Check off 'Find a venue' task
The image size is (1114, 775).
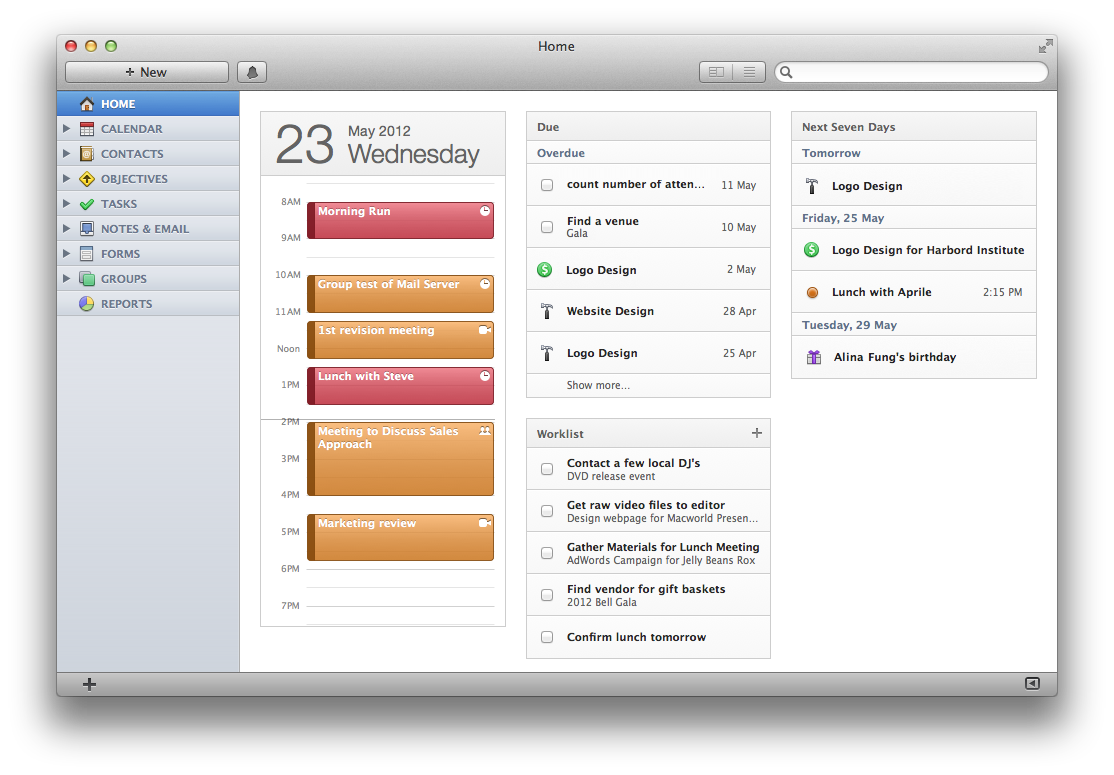click(x=547, y=227)
